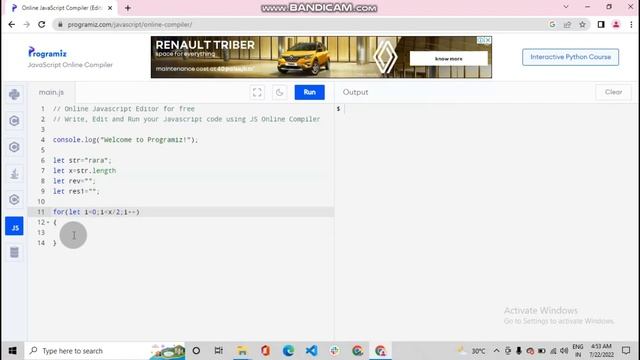The height and width of the screenshot is (360, 640).
Task: Click the Google icon in address bar
Action: coord(552,24)
